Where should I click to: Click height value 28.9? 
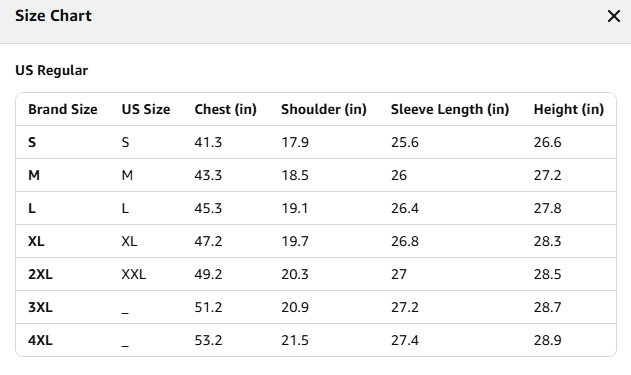pyautogui.click(x=548, y=340)
